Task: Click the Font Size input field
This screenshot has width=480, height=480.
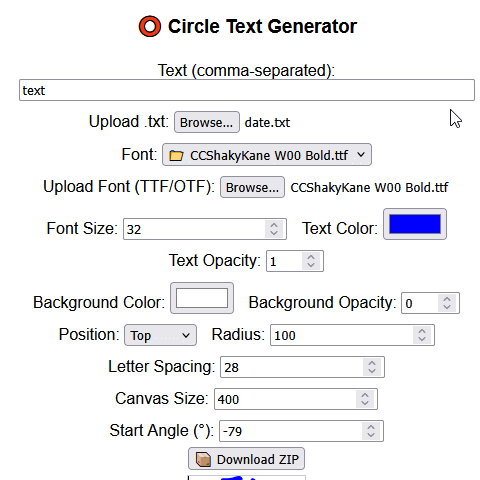Action: point(205,229)
